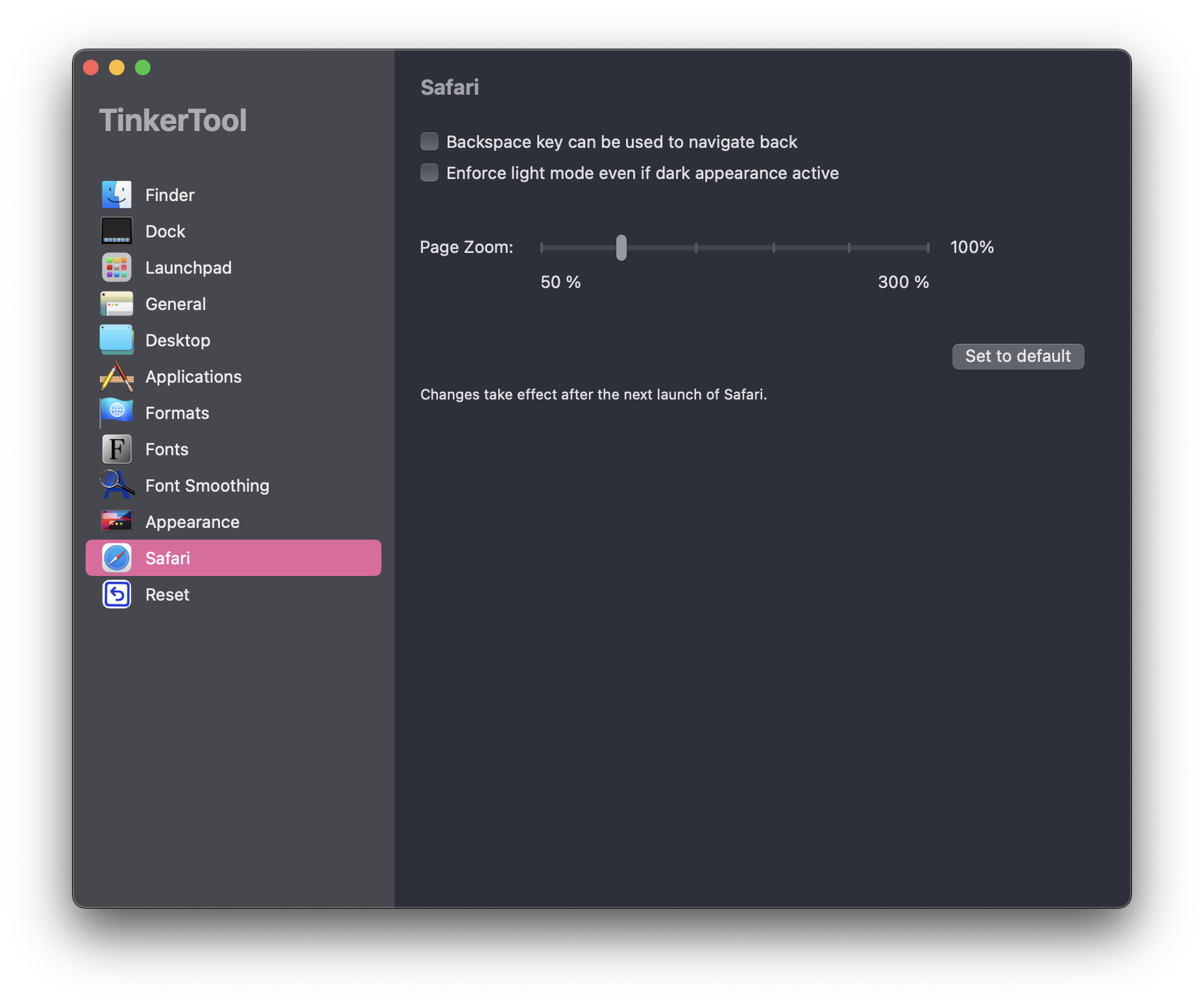
Task: Click the "Page Zoom:" label
Action: (466, 247)
